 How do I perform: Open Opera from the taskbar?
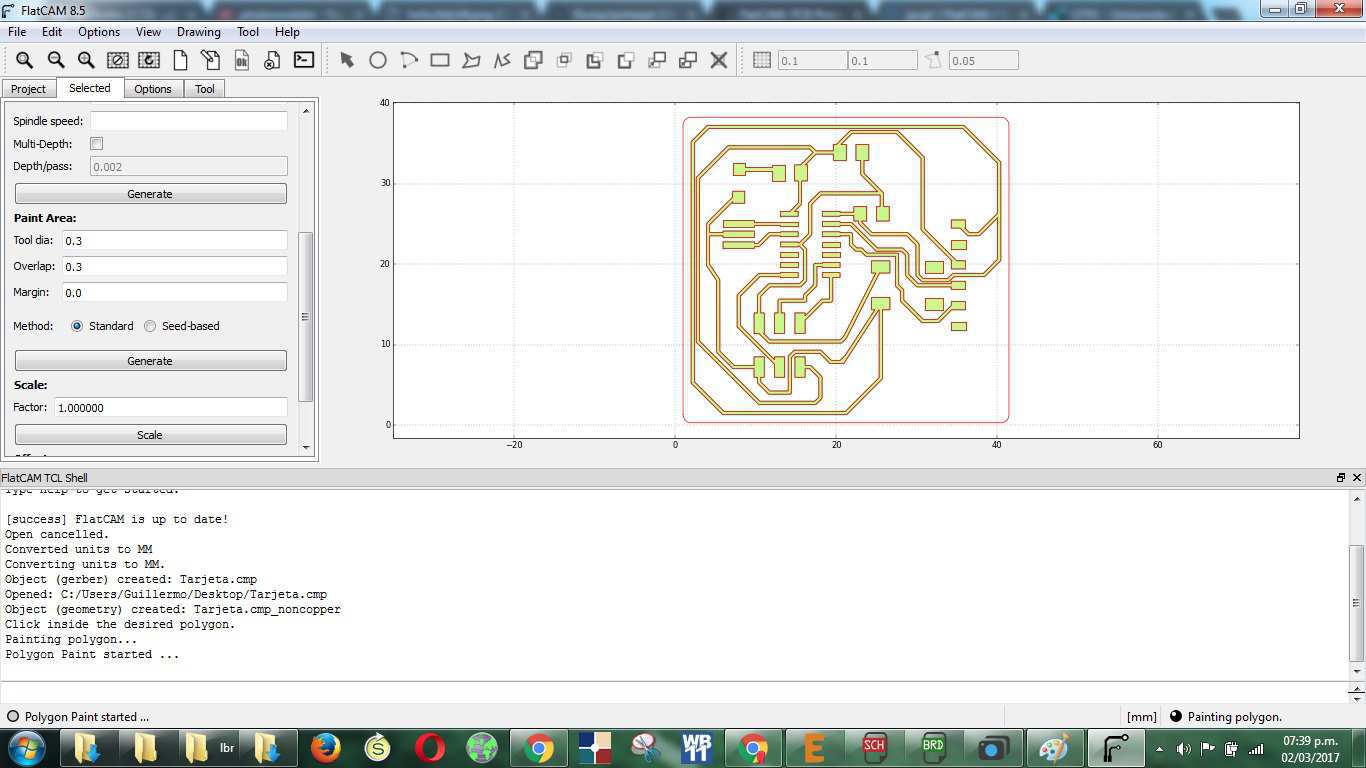coord(430,747)
